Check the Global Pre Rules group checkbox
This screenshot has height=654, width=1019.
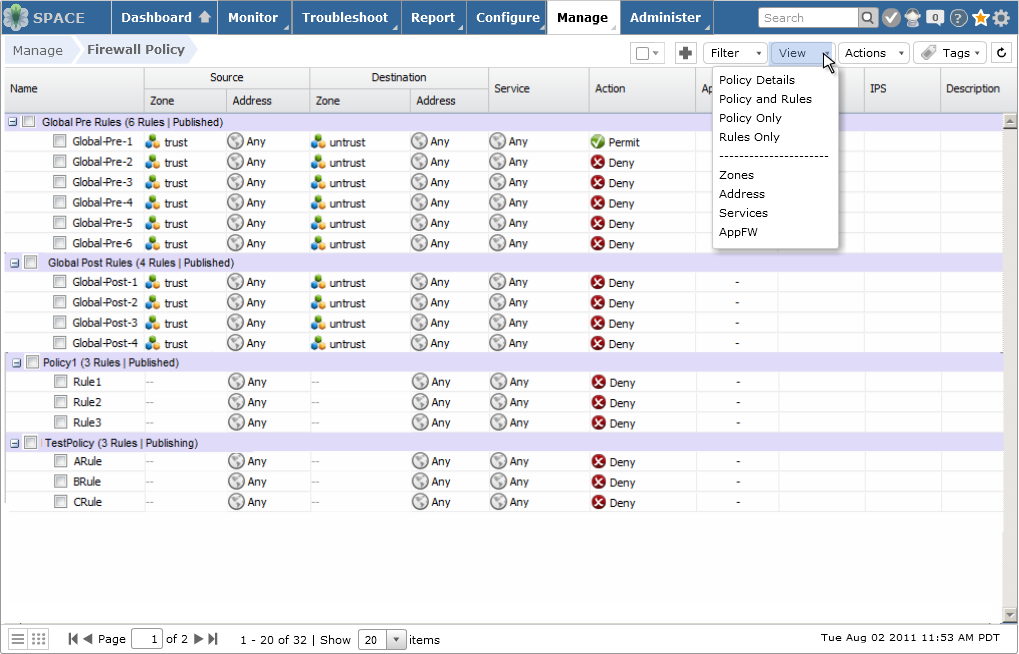pyautogui.click(x=29, y=122)
